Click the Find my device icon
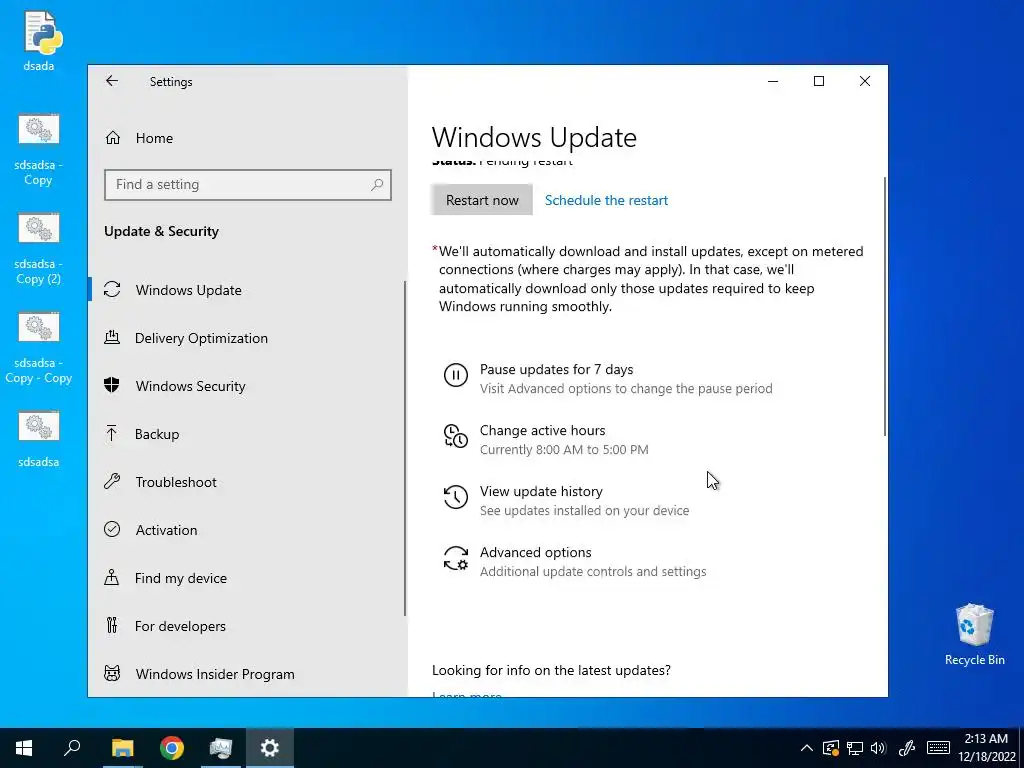Viewport: 1024px width, 768px height. pyautogui.click(x=112, y=577)
